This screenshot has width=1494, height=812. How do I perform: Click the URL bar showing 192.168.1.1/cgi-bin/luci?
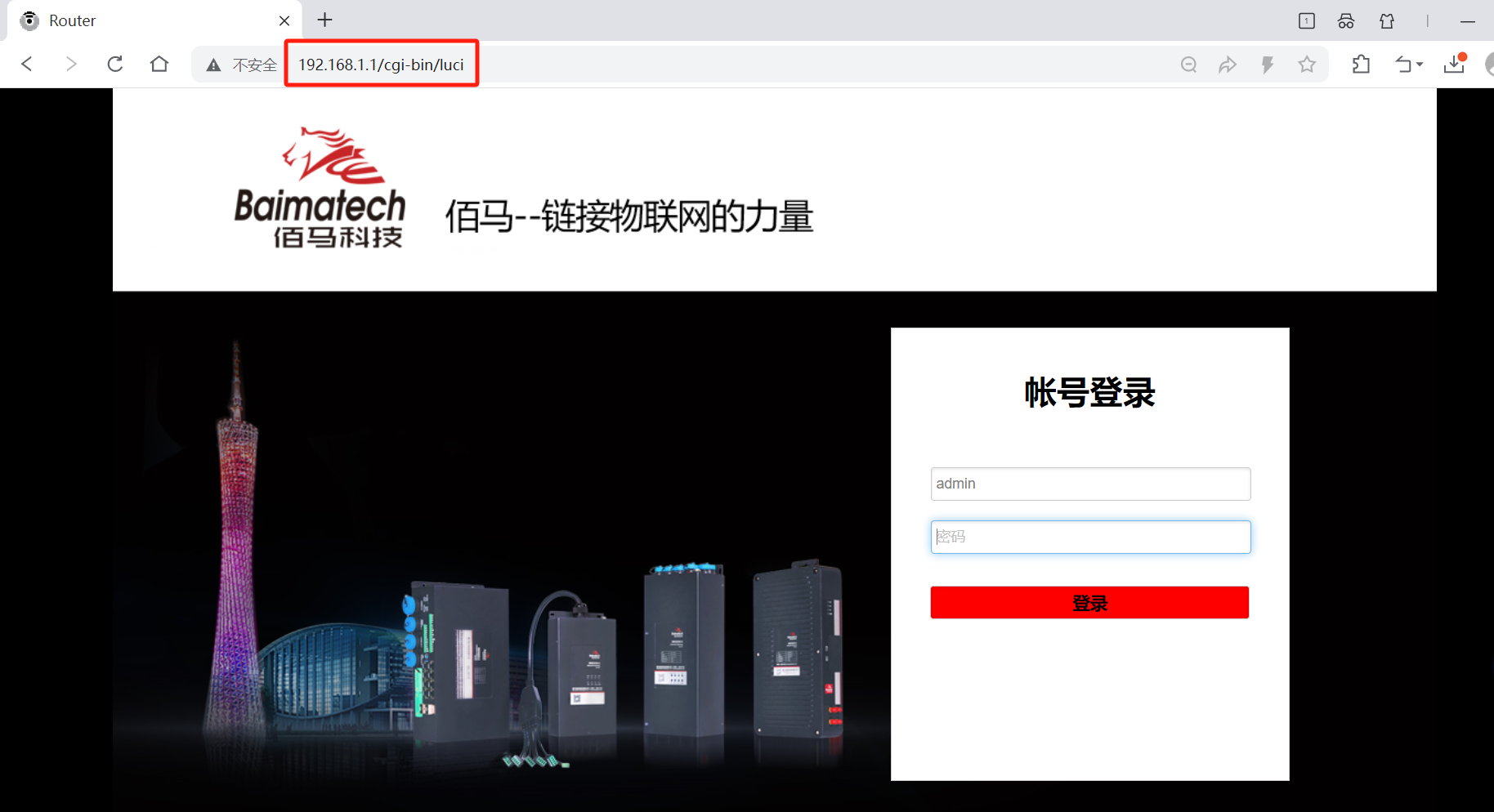pyautogui.click(x=381, y=63)
